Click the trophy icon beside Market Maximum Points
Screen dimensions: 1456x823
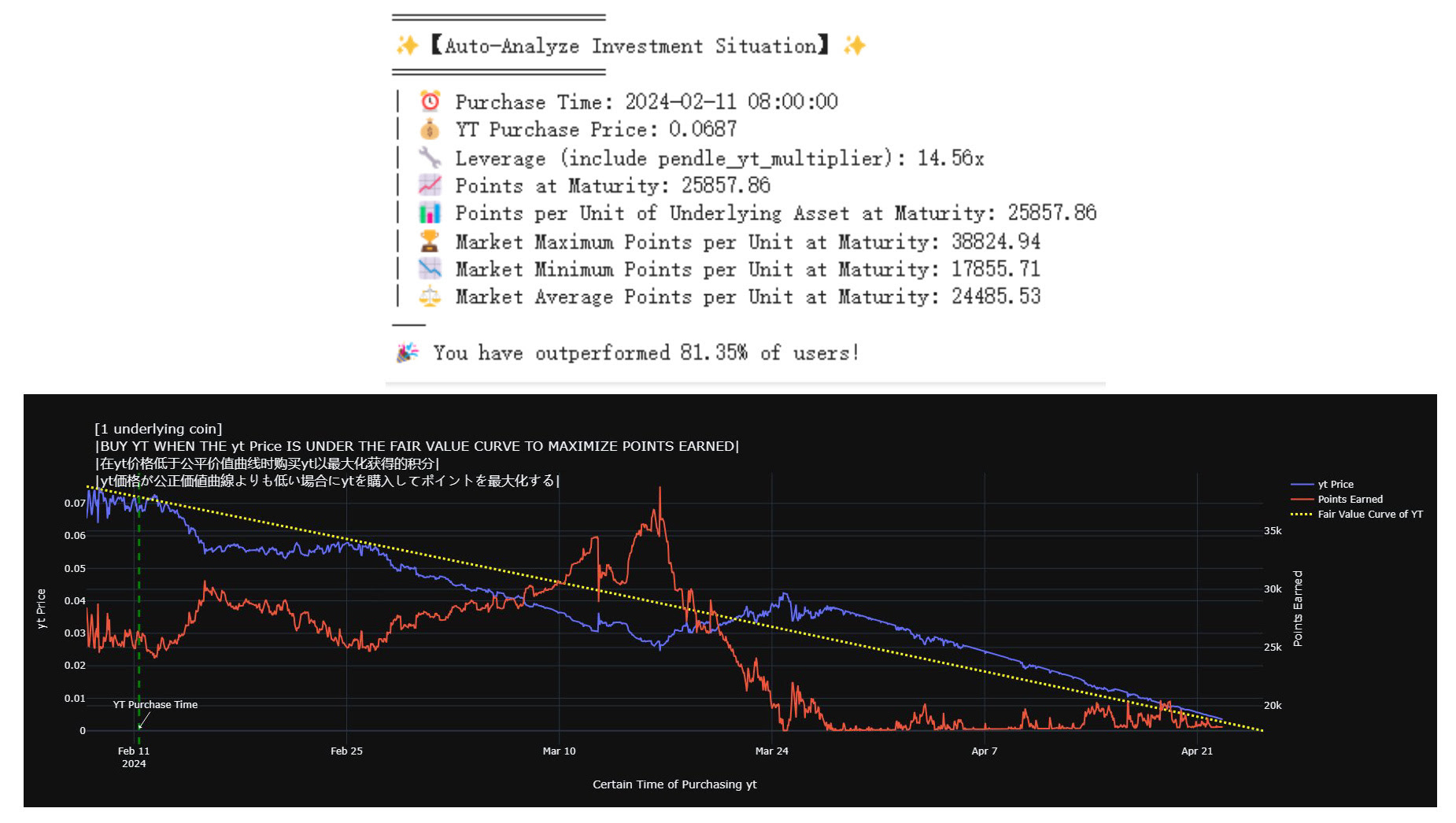click(430, 241)
